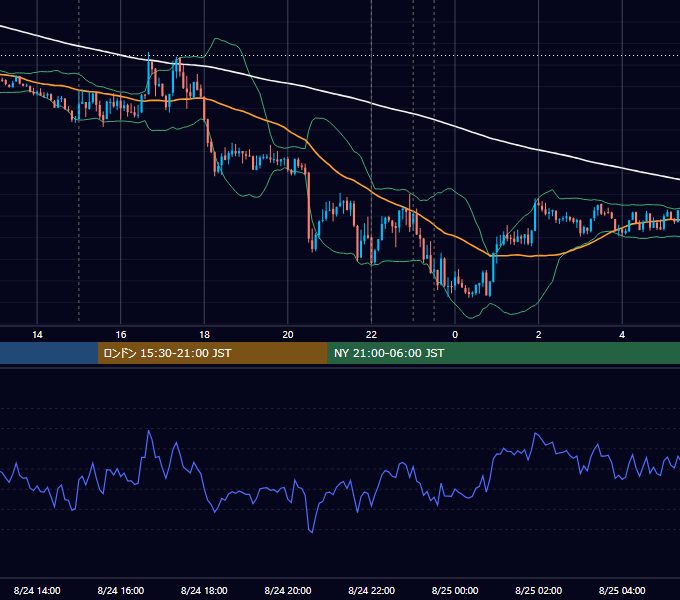Click the 8/25 04:00 time label
The width and height of the screenshot is (680, 600).
pos(622,590)
